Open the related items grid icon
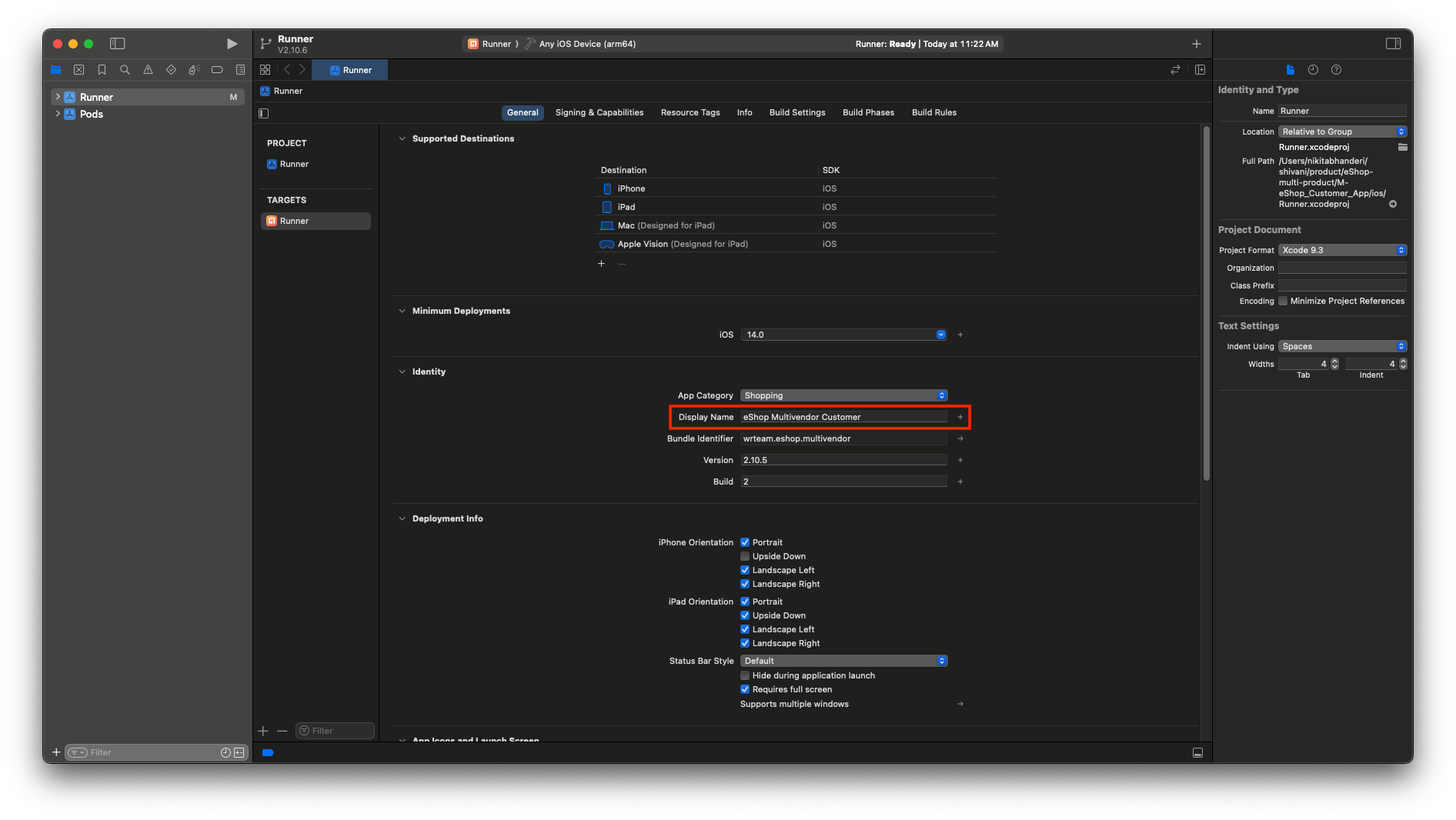Screen dimensions: 1456x820 coord(265,70)
